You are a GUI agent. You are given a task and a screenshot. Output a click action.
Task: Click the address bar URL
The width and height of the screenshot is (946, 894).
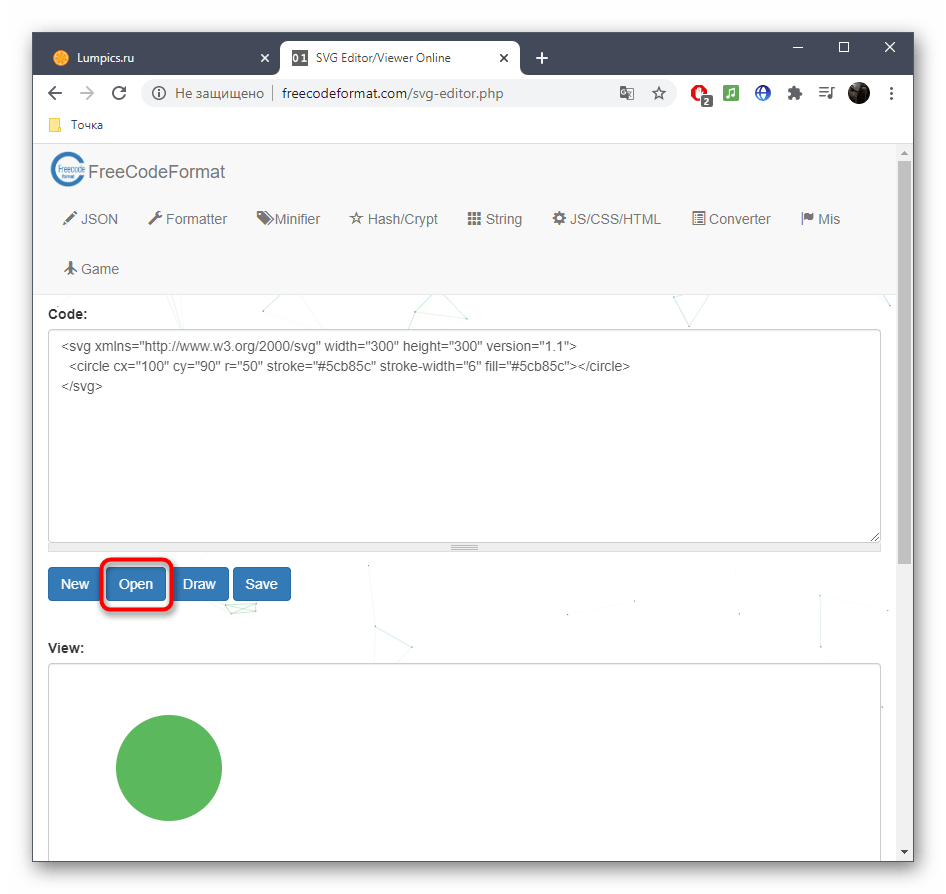point(392,94)
